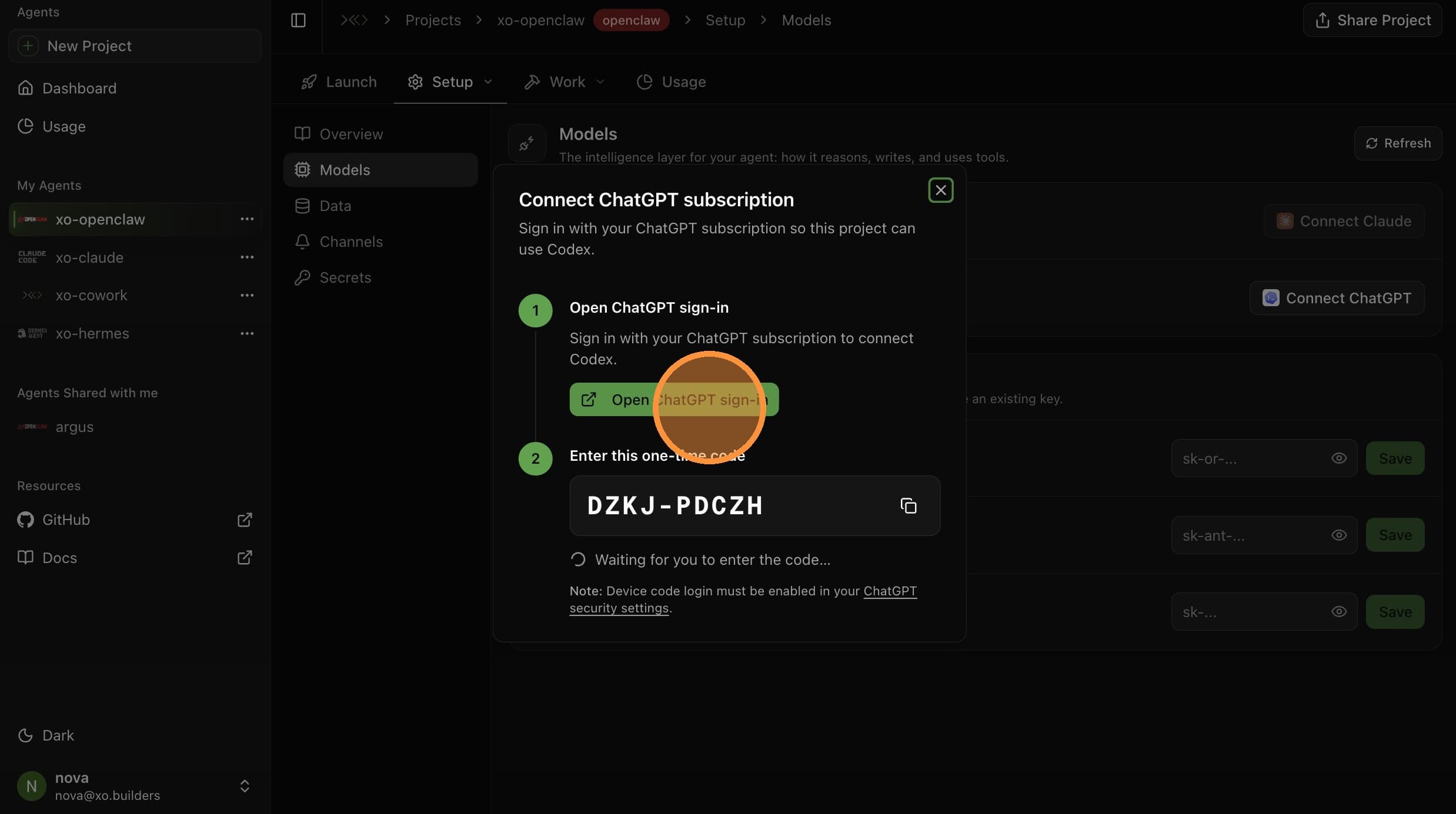The width and height of the screenshot is (1456, 814).
Task: Open Overview in Setup menu
Action: pyautogui.click(x=380, y=134)
